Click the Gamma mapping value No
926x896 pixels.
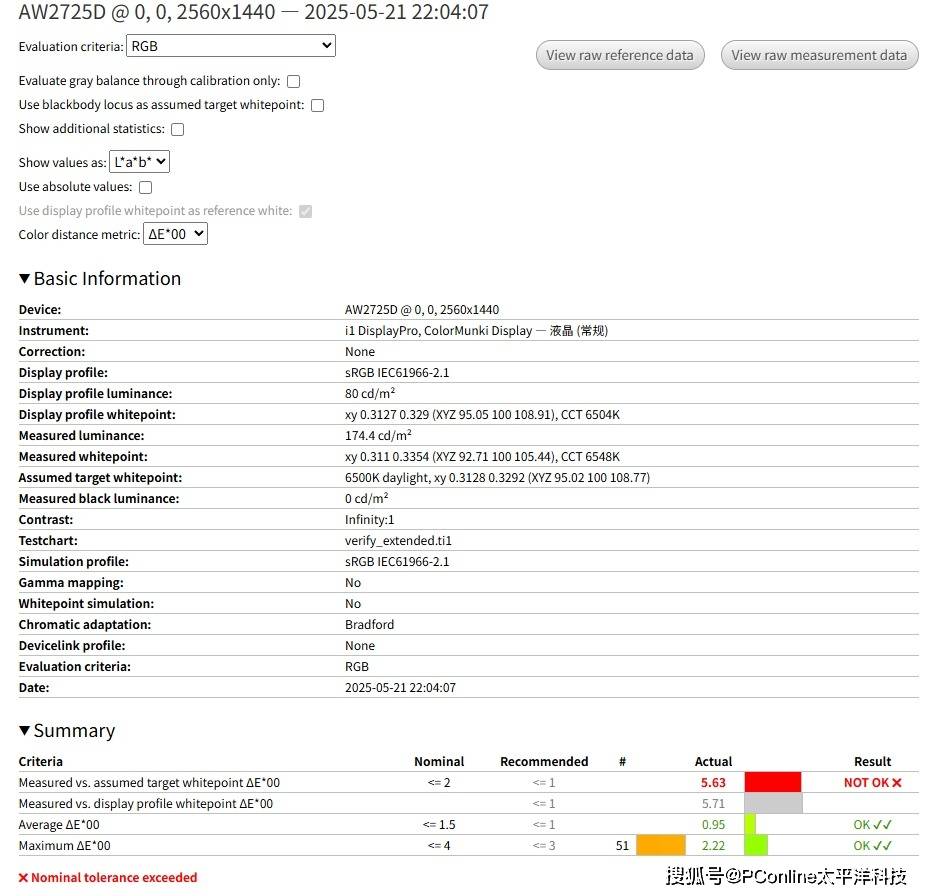353,582
